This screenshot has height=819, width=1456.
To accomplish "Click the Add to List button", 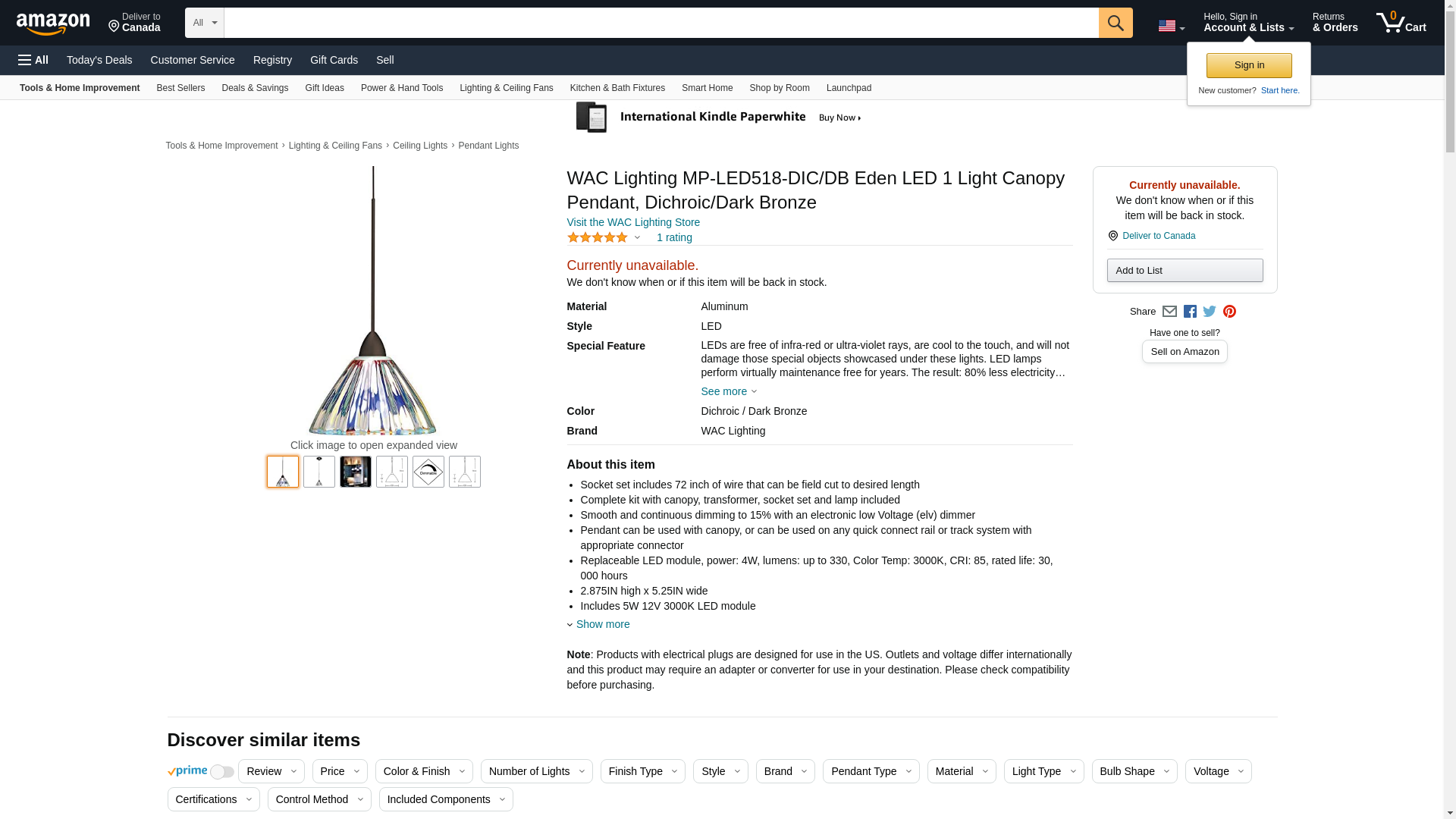I will pyautogui.click(x=1185, y=271).
